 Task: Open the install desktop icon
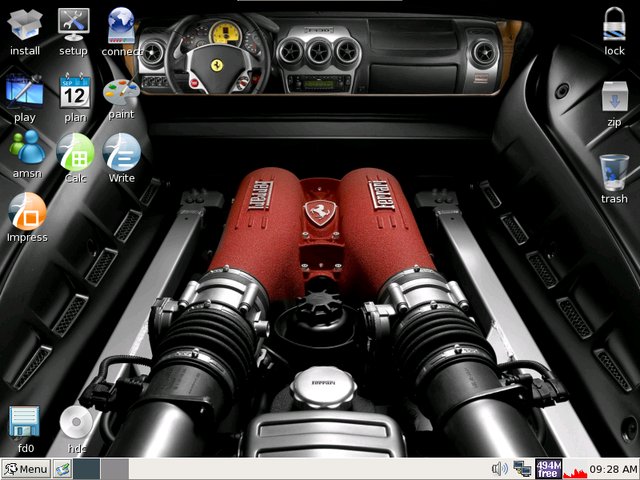[25, 24]
